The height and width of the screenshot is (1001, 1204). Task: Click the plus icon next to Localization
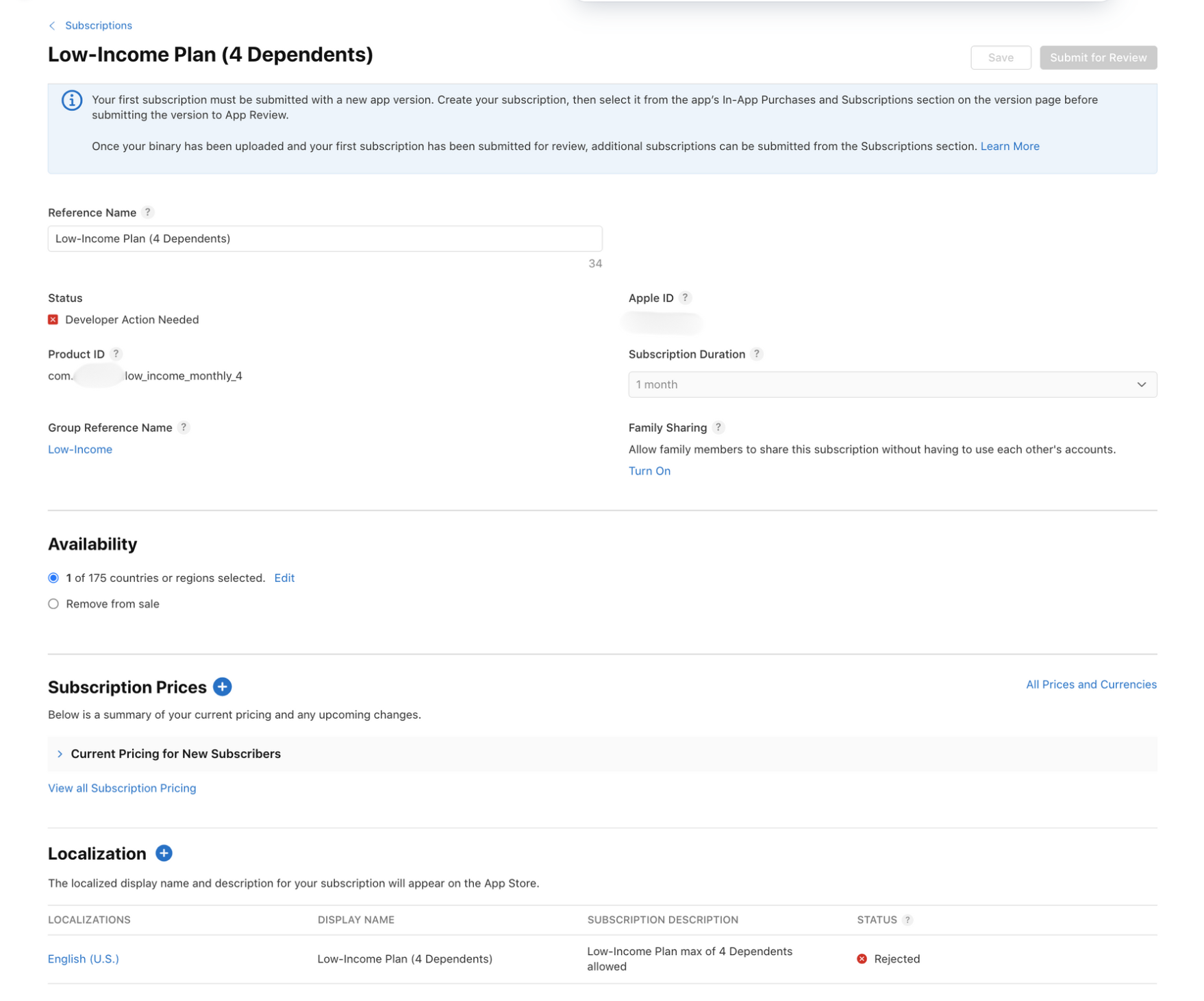click(164, 853)
